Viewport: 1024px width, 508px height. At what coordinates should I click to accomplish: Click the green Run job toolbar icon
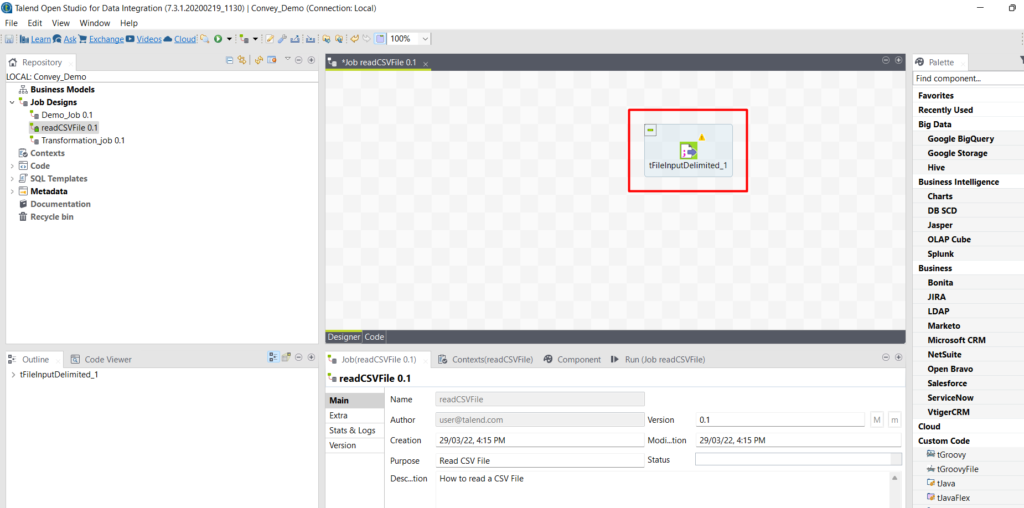(218, 39)
